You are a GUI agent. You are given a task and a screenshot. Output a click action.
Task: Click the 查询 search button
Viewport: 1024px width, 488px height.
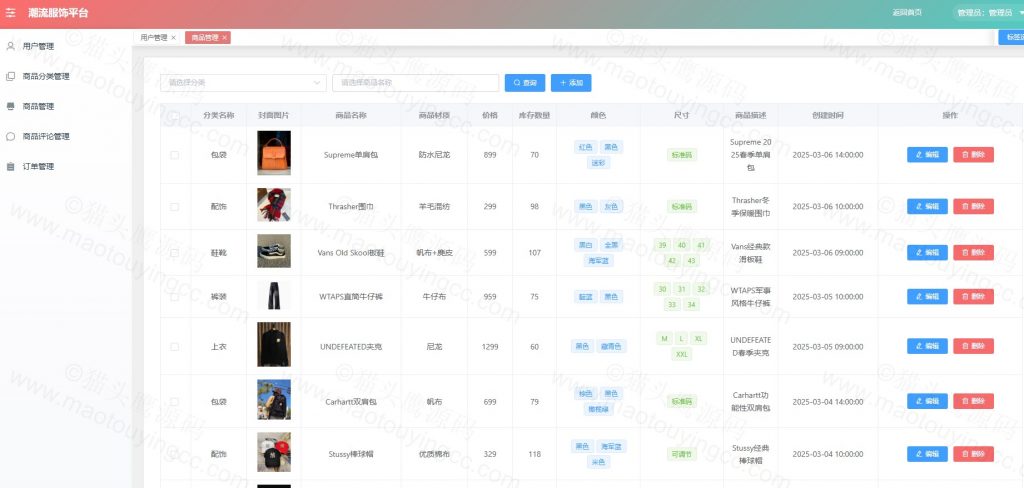point(524,83)
